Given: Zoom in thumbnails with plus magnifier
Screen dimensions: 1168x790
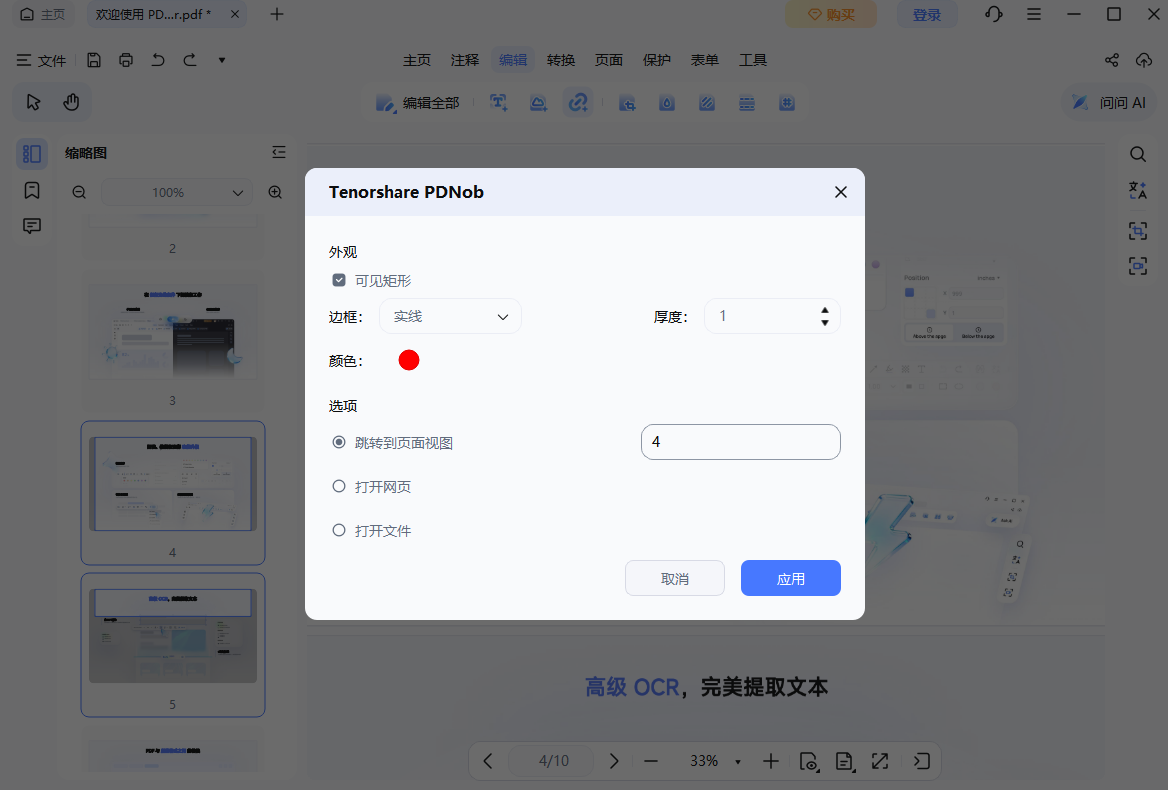Looking at the screenshot, I should (x=275, y=192).
